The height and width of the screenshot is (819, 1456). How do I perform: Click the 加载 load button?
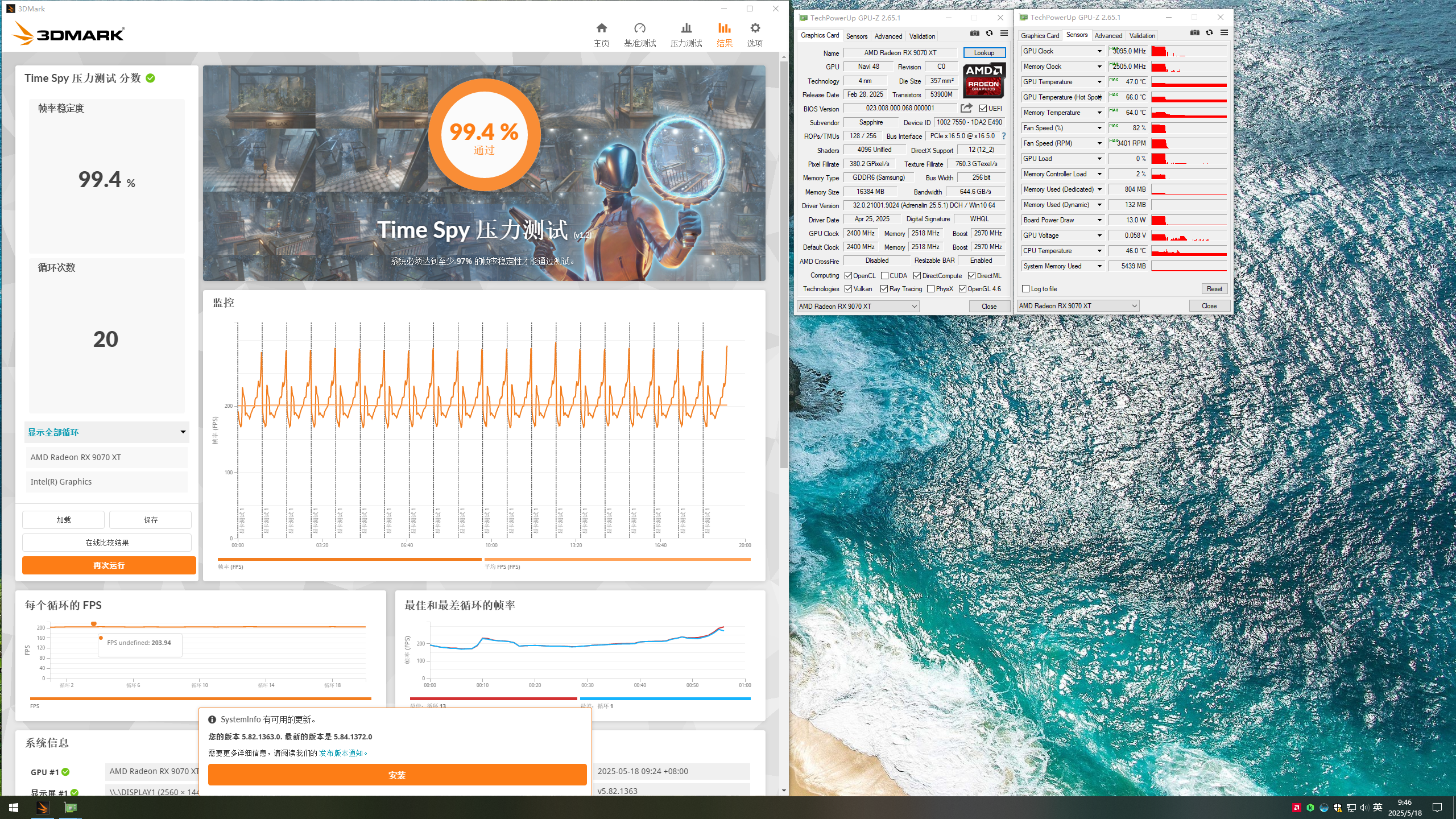click(63, 520)
